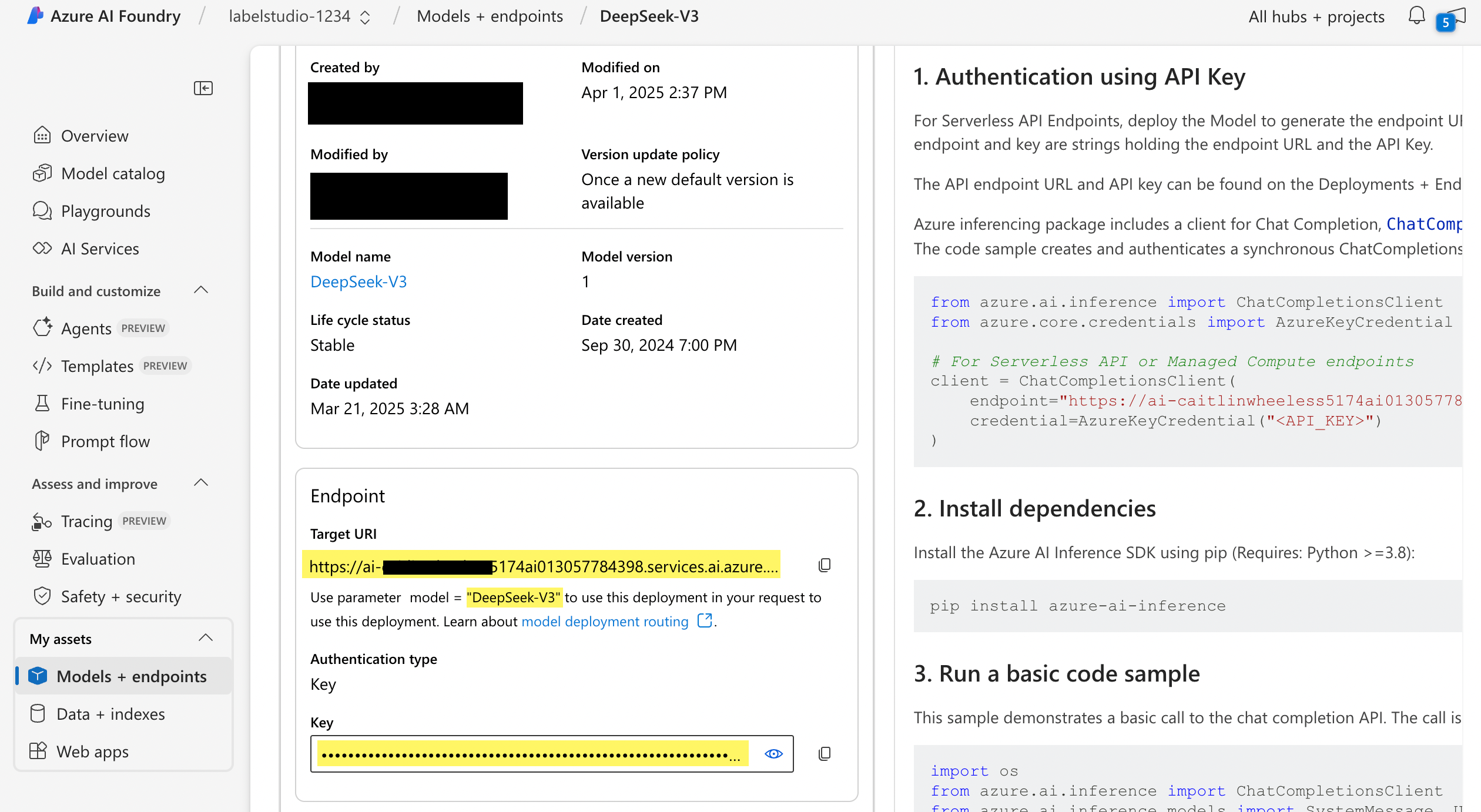Open the Model catalog from sidebar
Viewport: 1481px width, 812px height.
click(x=112, y=173)
